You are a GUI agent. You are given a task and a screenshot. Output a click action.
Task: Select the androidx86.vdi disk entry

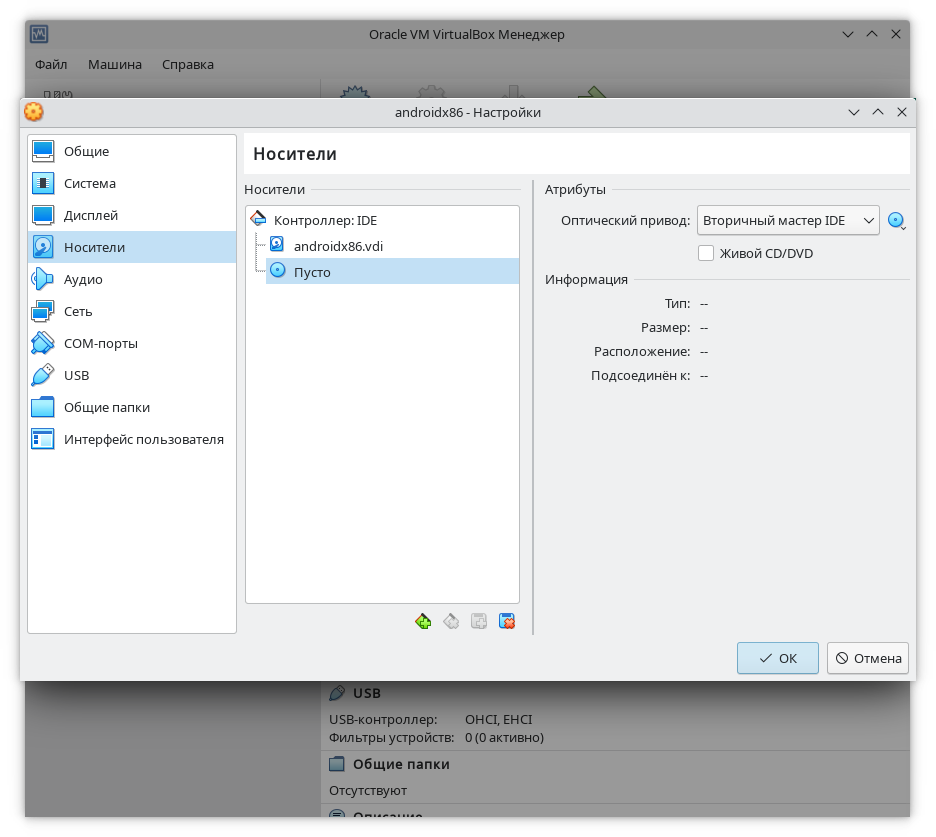(x=338, y=245)
